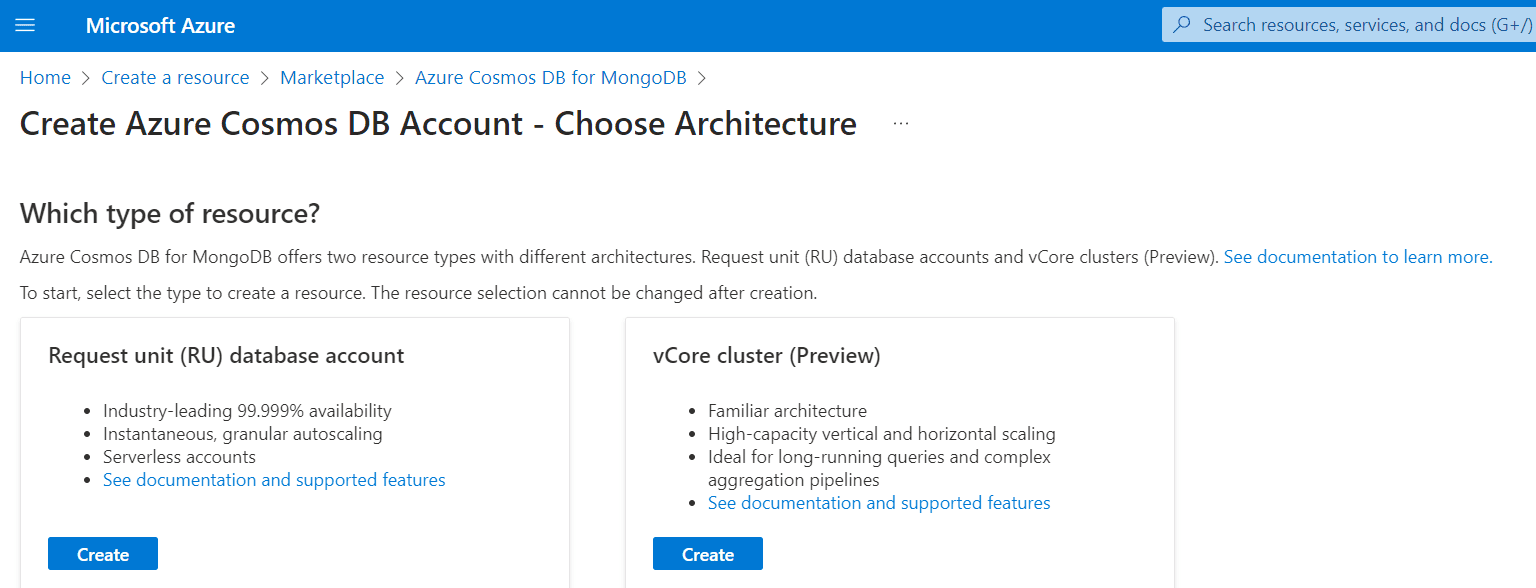1536x588 pixels.
Task: Open the ellipsis menu beside page title
Action: coord(901,124)
